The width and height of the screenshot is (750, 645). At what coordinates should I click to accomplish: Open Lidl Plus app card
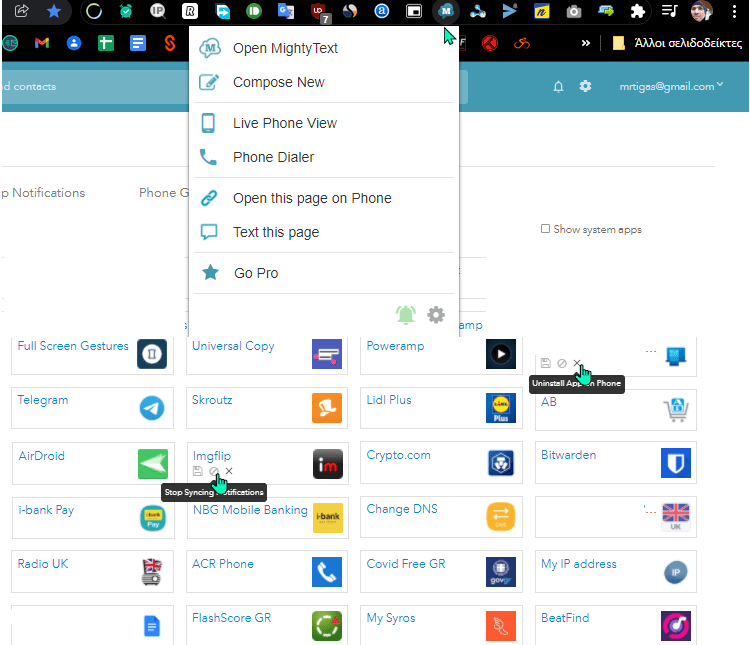[441, 408]
